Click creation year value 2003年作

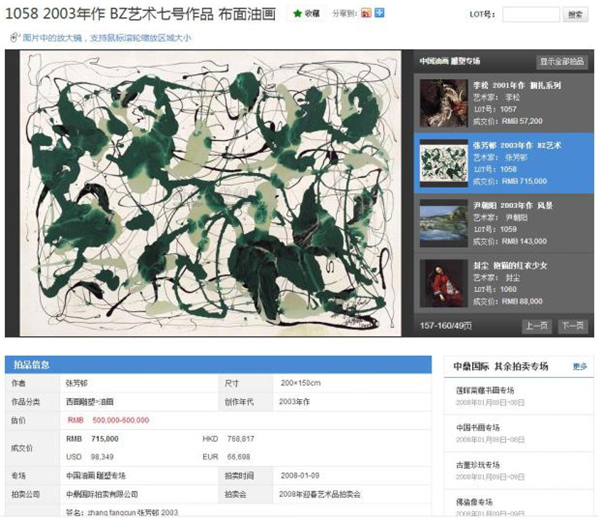295,402
